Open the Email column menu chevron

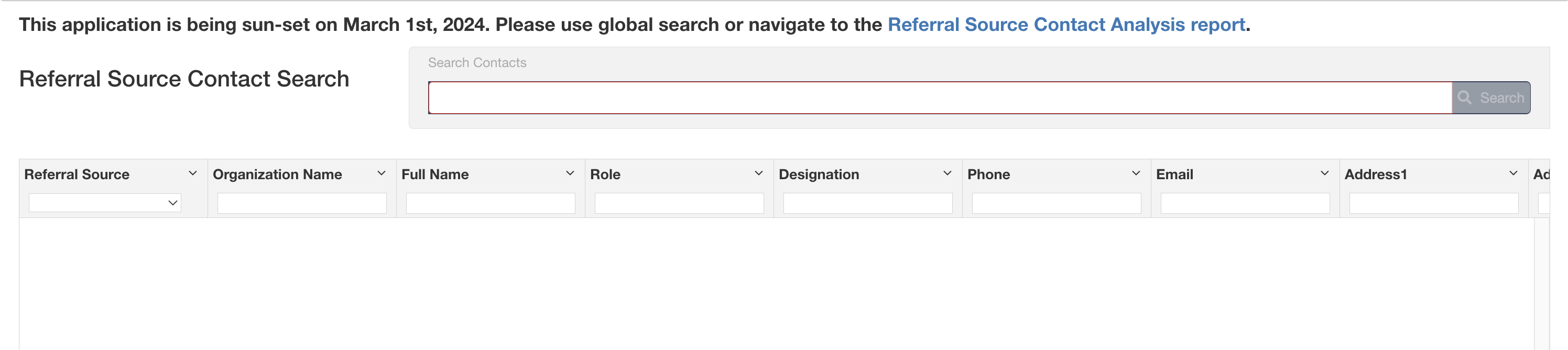1324,173
